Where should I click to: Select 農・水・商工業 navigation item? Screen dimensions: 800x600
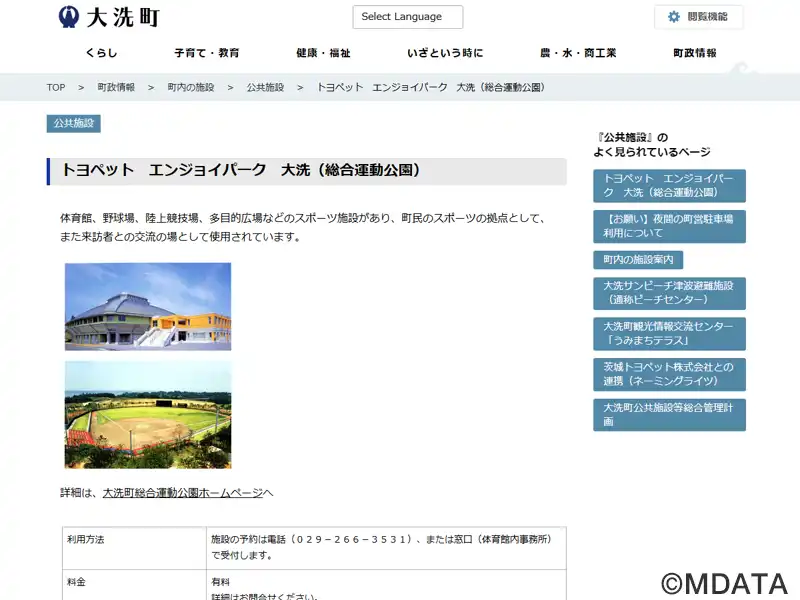[x=578, y=53]
